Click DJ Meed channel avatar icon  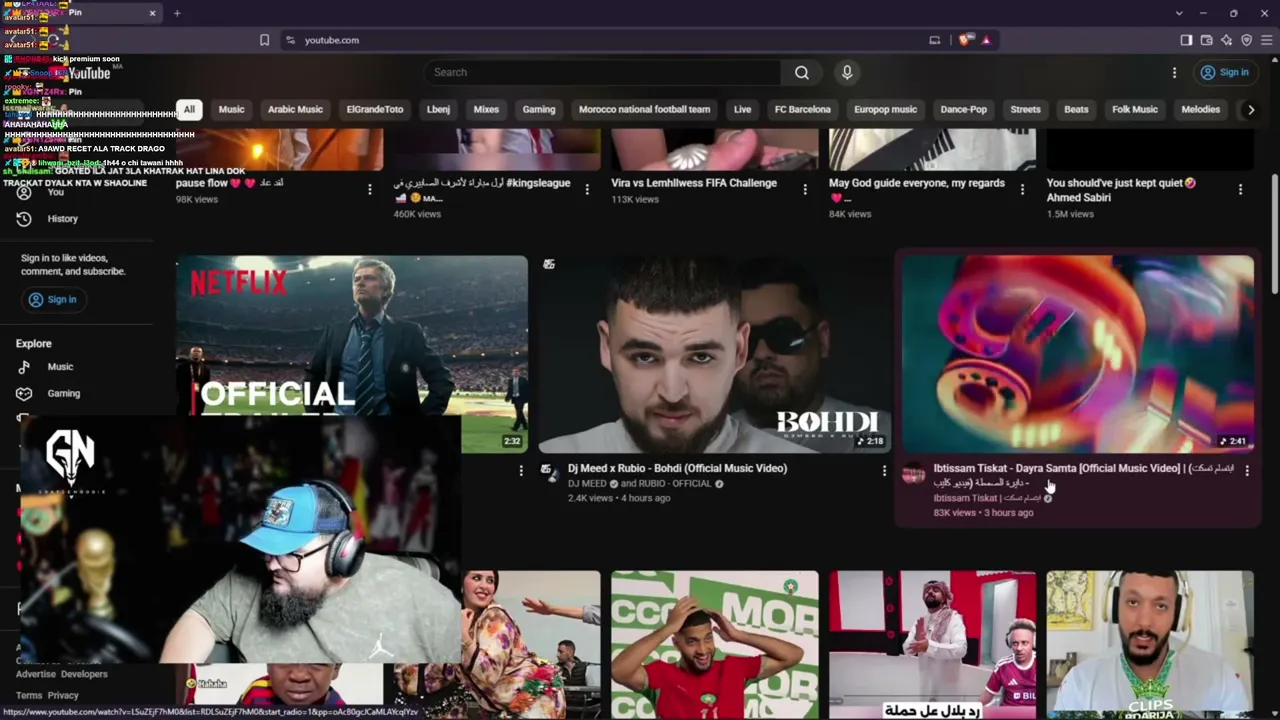(x=550, y=472)
